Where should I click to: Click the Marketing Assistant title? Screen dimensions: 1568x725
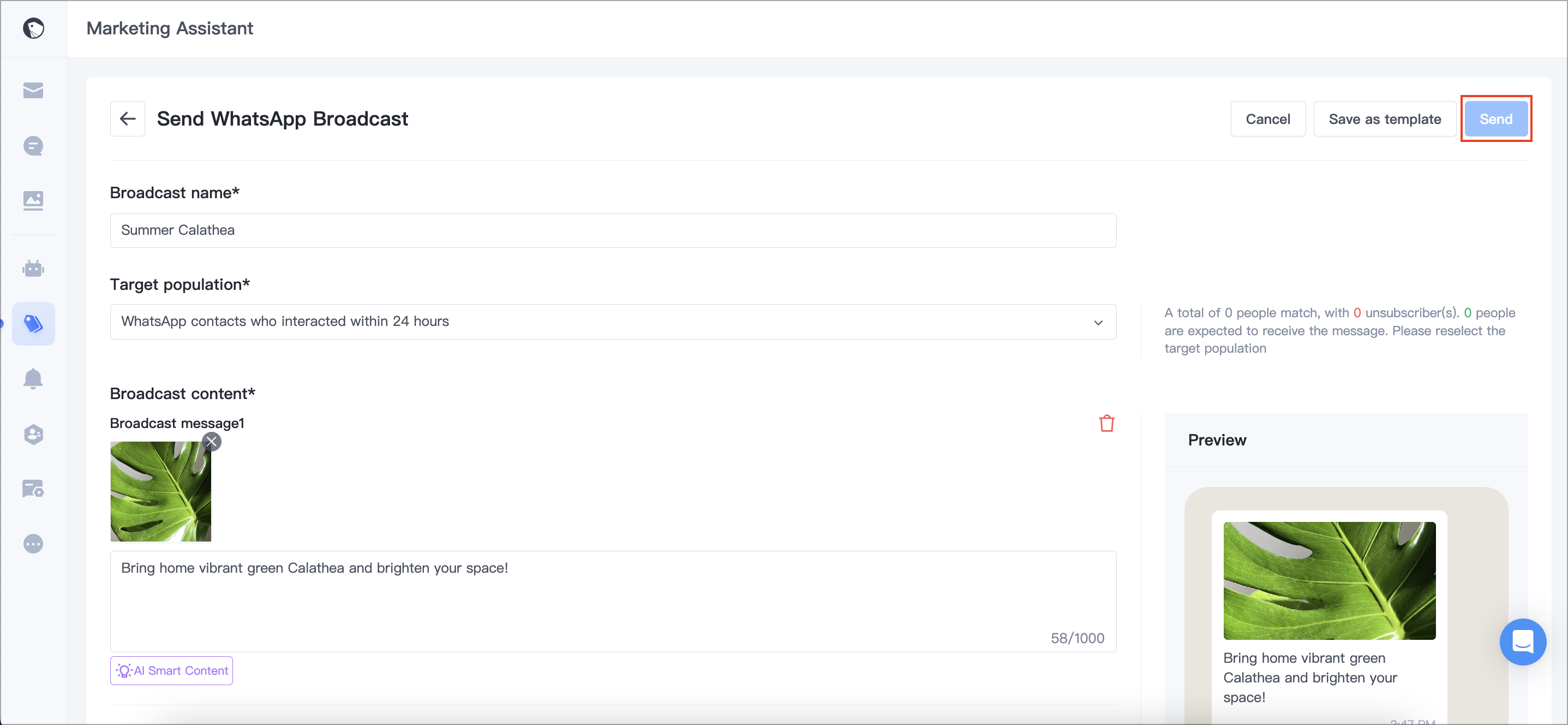[170, 28]
